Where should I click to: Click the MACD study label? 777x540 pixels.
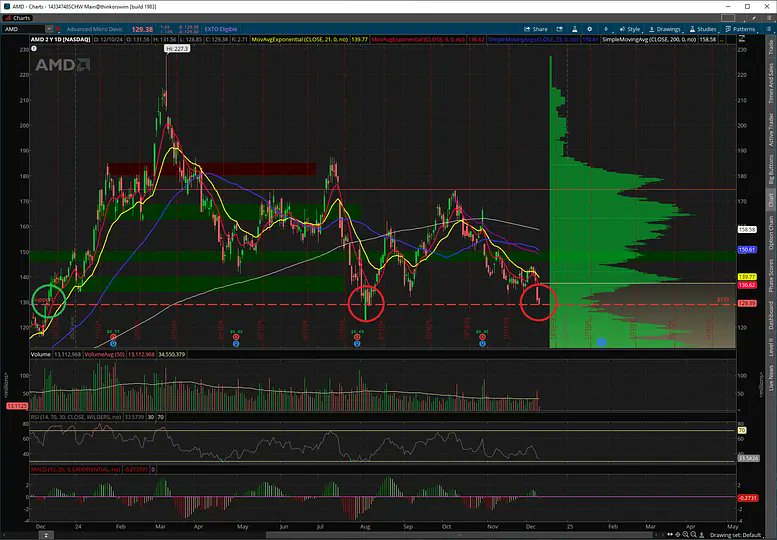coord(76,469)
